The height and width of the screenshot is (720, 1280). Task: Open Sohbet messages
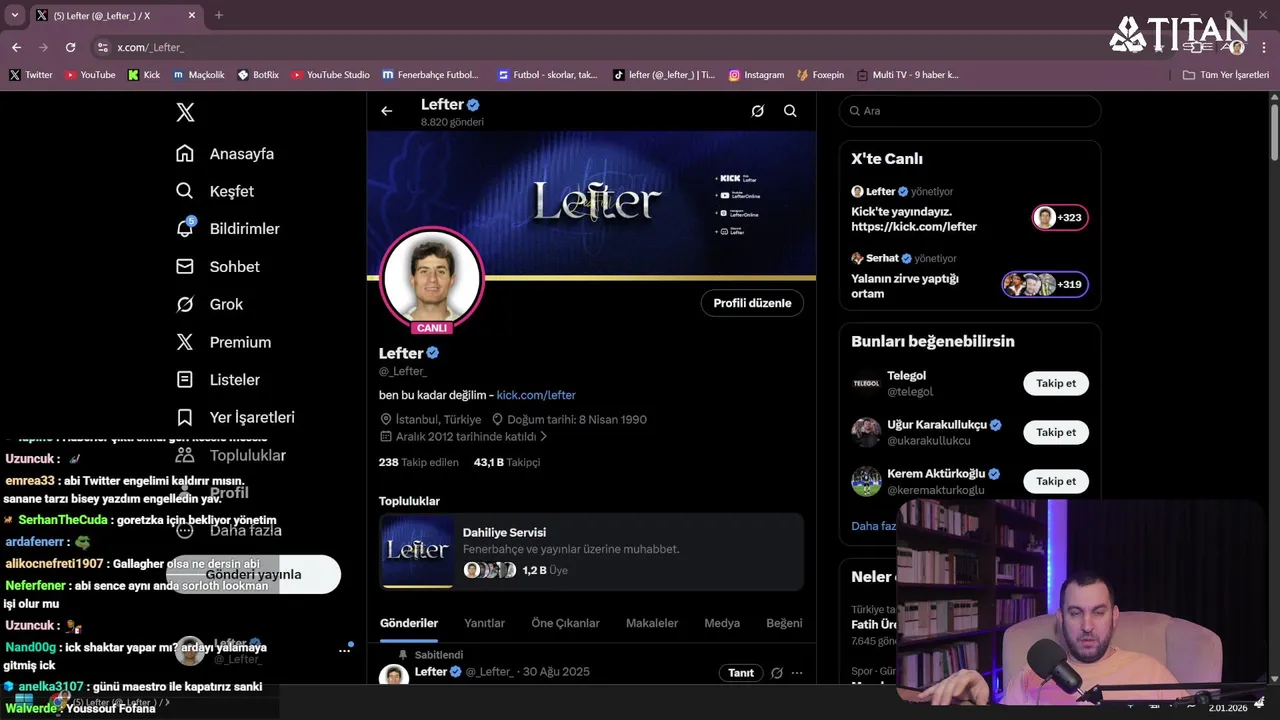click(x=219, y=267)
